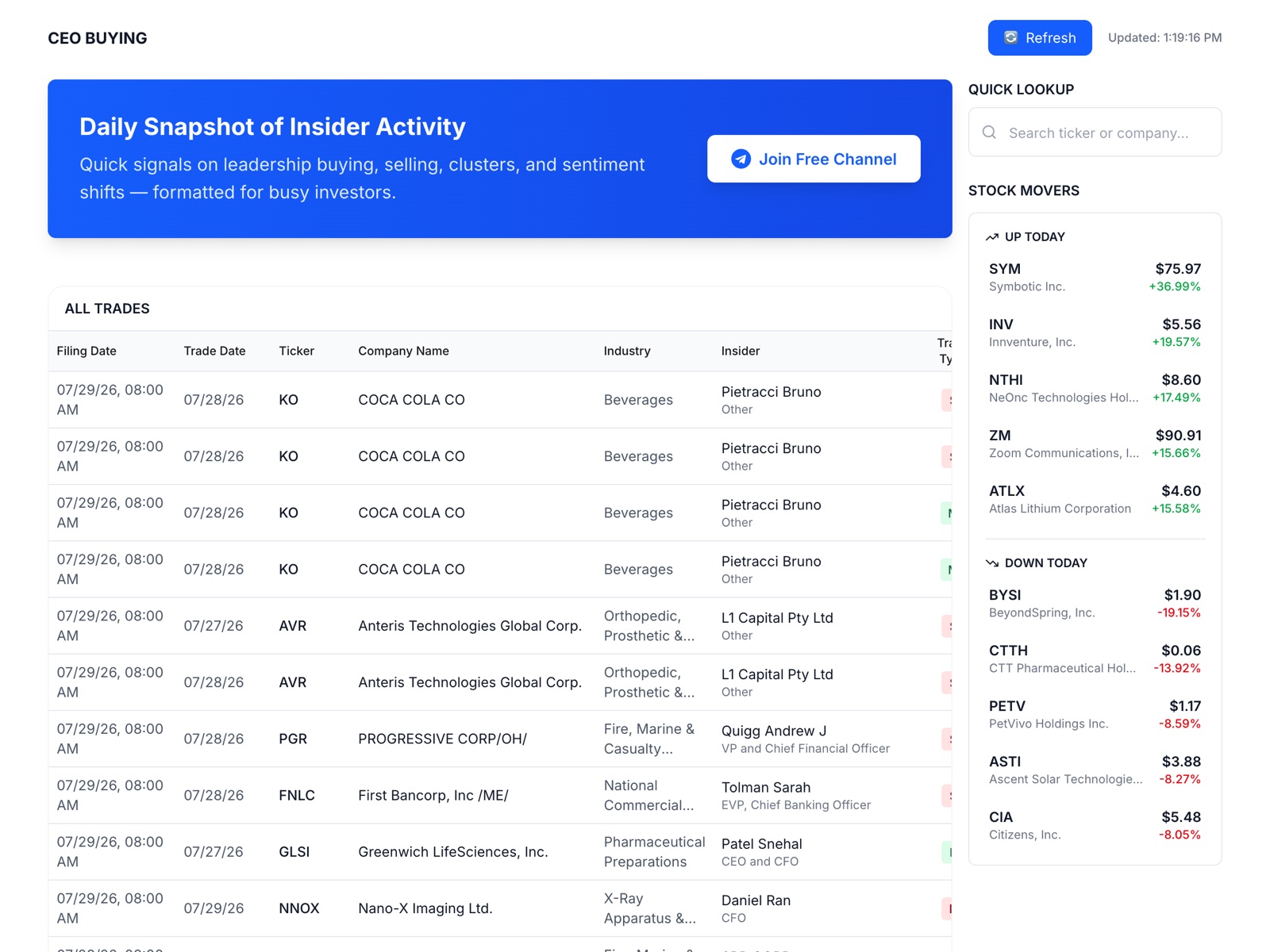The height and width of the screenshot is (952, 1270).
Task: Click the refresh icon inside Refresh button
Action: click(1010, 37)
